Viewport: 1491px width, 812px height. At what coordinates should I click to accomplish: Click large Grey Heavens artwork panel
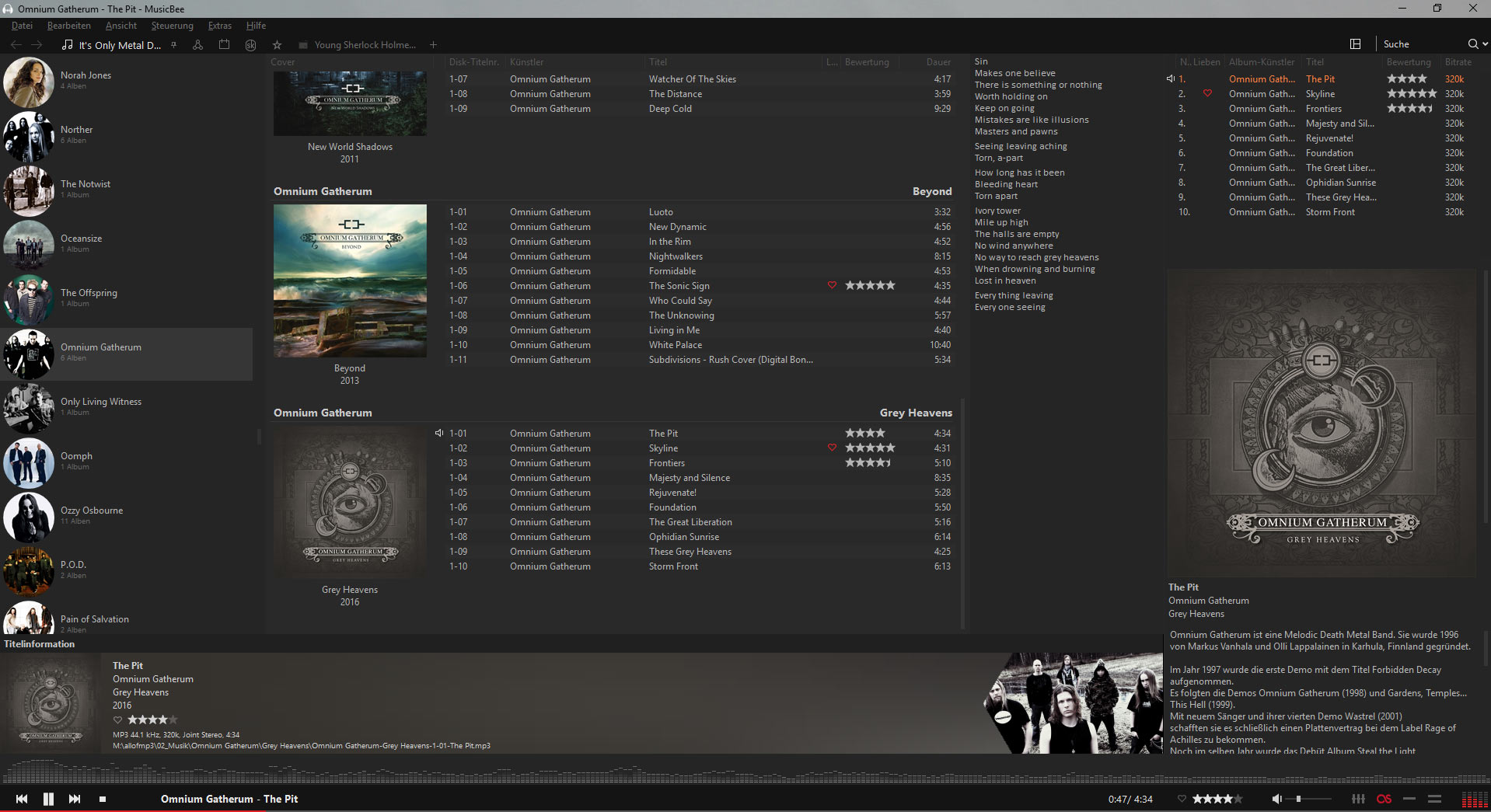click(1322, 423)
